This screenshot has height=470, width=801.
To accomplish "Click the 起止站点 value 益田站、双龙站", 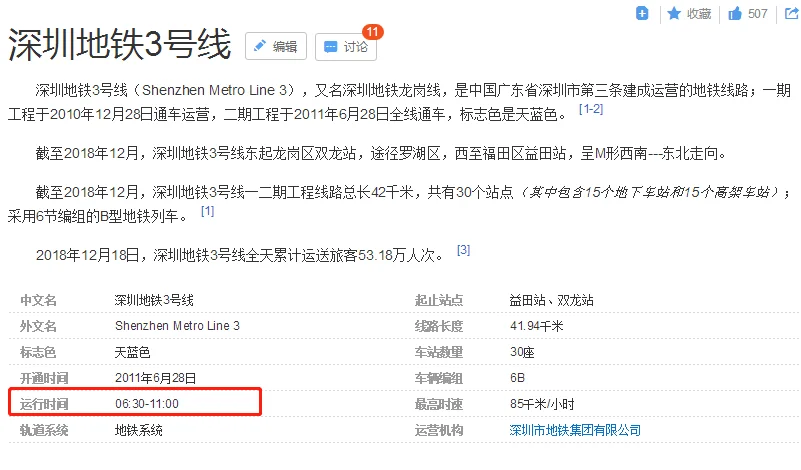I will [551, 300].
